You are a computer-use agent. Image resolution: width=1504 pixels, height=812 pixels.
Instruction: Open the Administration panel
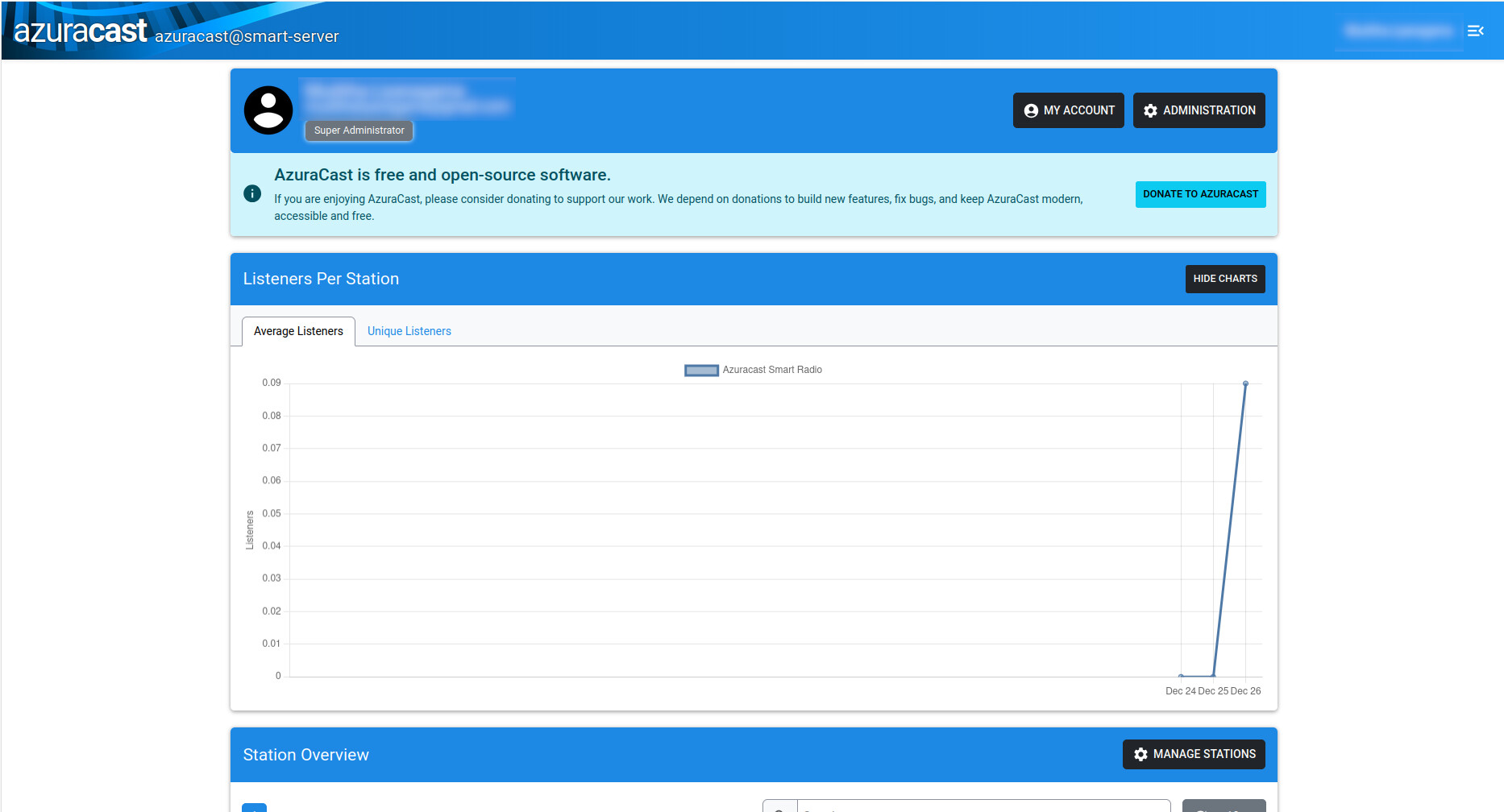1199,110
